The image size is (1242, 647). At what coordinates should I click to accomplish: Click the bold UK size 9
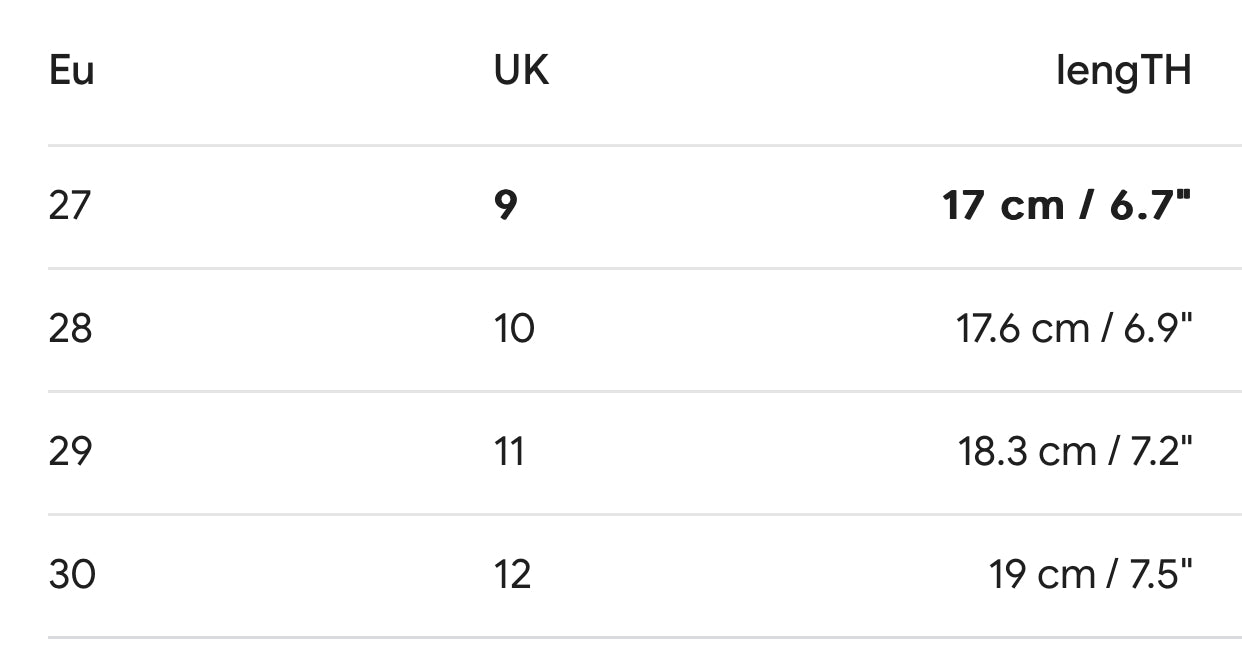point(506,206)
